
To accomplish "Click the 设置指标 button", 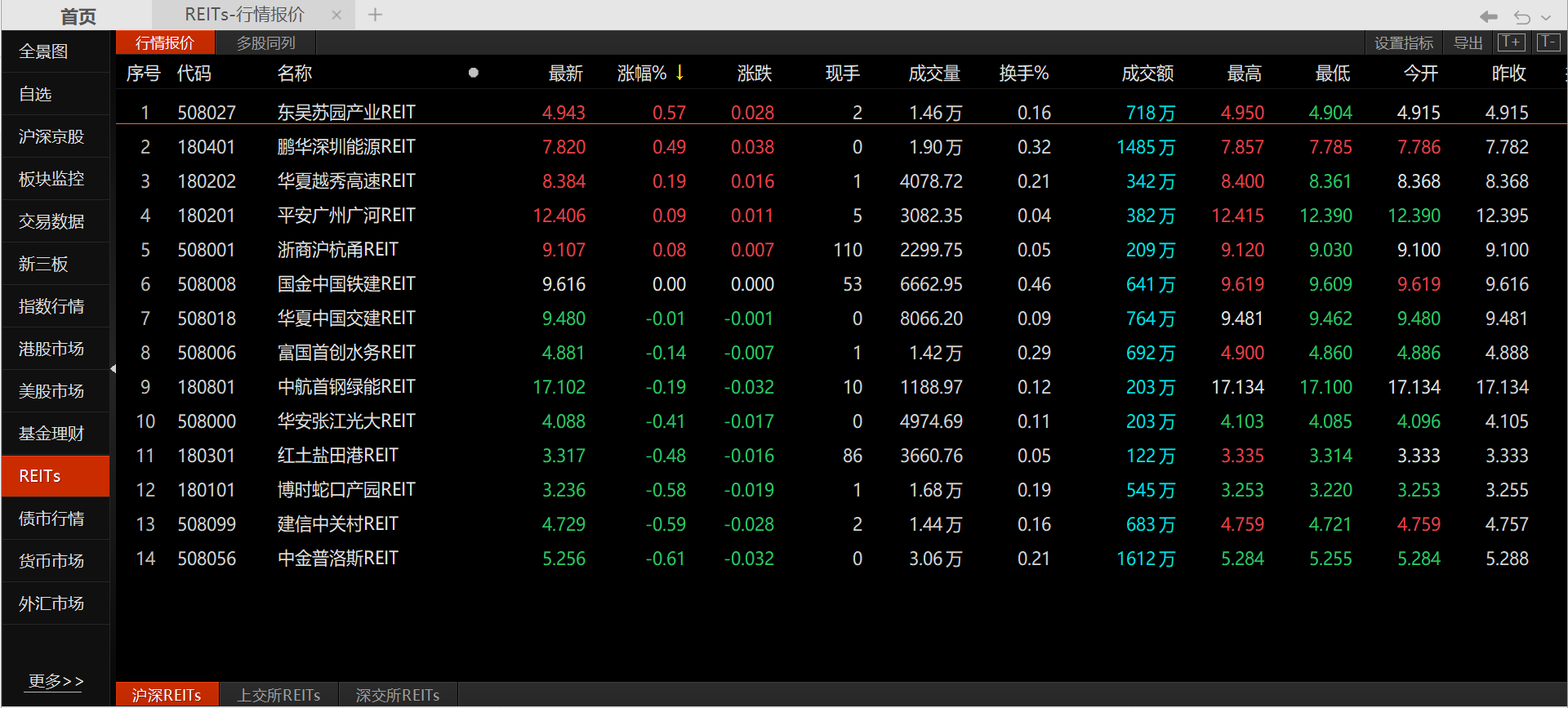I will click(1404, 43).
